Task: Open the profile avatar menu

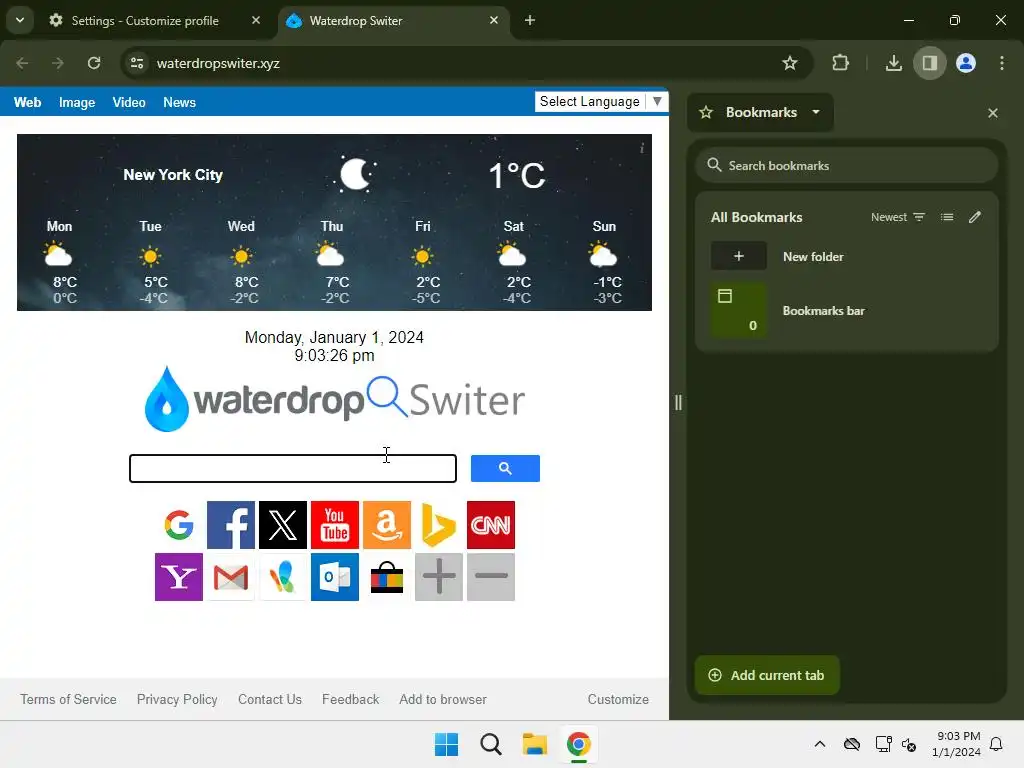Action: pyautogui.click(x=966, y=63)
